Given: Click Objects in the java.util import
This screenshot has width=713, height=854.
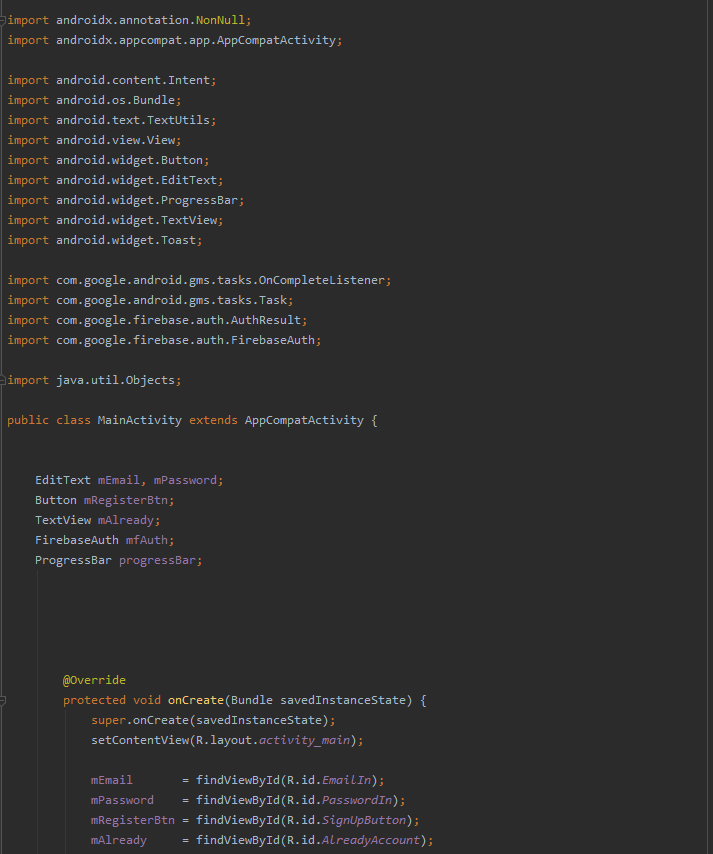Looking at the screenshot, I should [150, 380].
